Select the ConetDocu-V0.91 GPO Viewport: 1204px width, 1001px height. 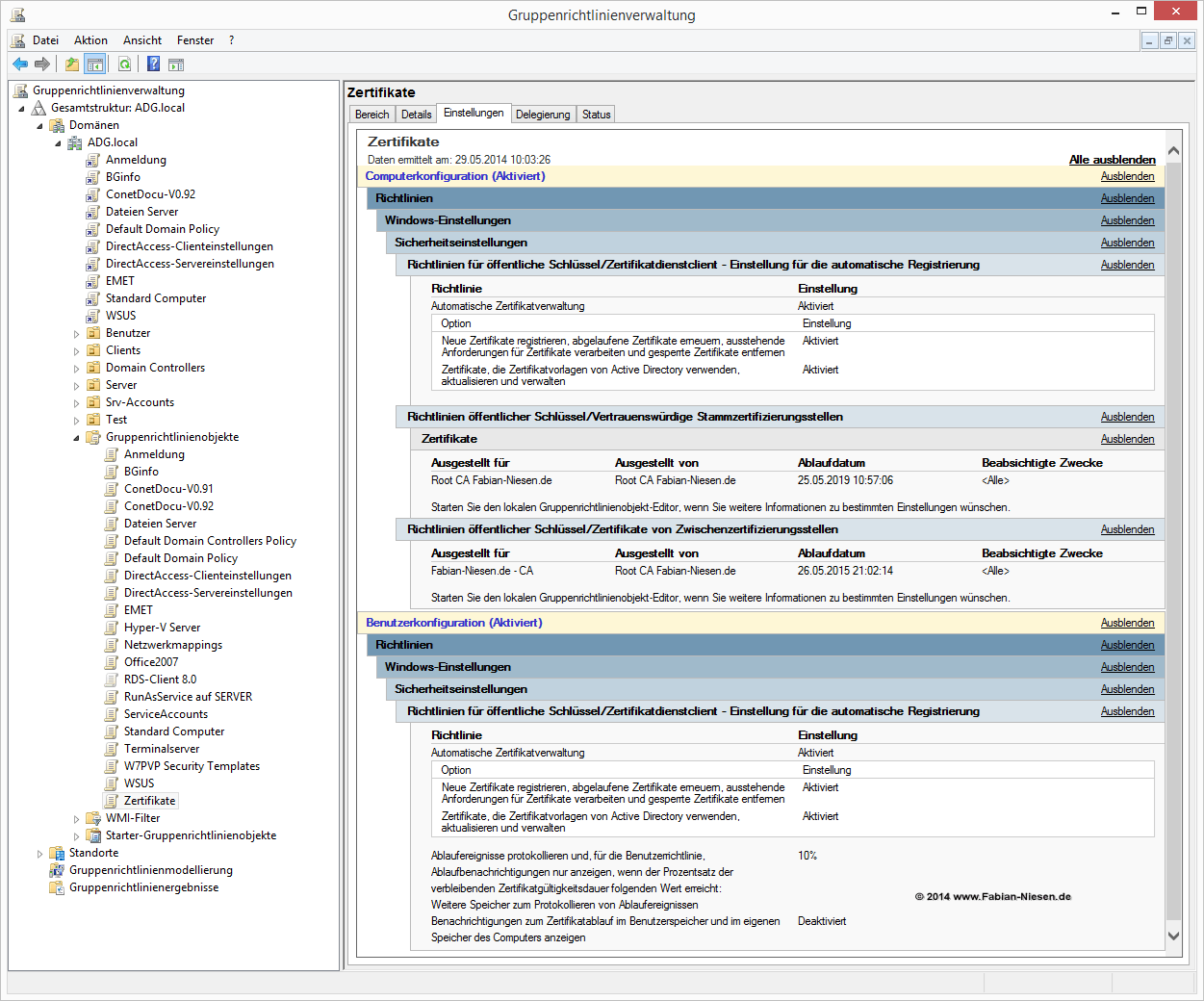[168, 489]
